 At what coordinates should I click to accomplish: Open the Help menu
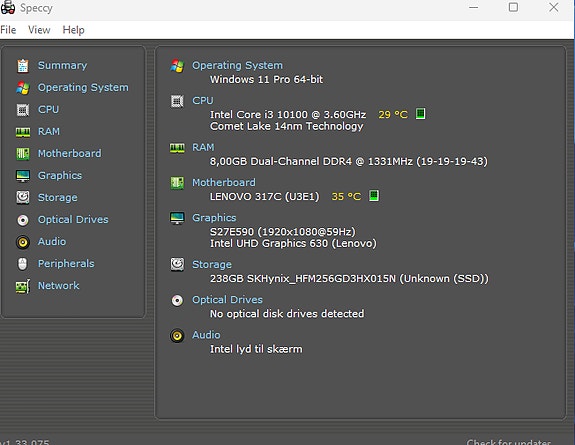point(73,30)
